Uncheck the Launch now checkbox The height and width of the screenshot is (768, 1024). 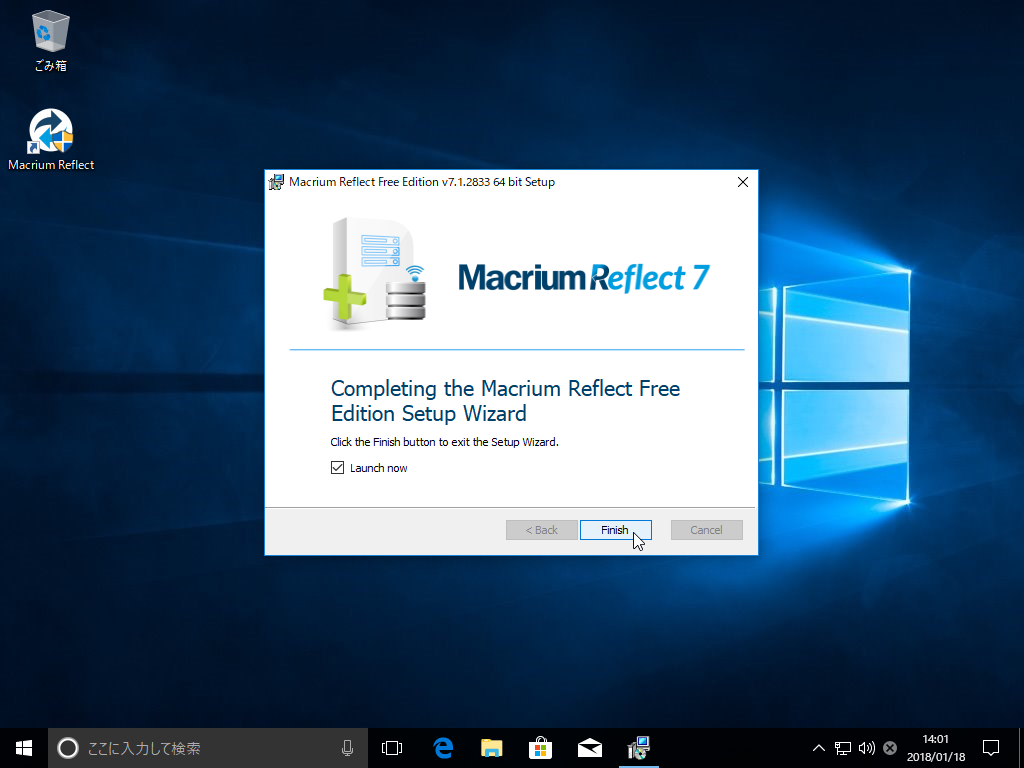(337, 468)
